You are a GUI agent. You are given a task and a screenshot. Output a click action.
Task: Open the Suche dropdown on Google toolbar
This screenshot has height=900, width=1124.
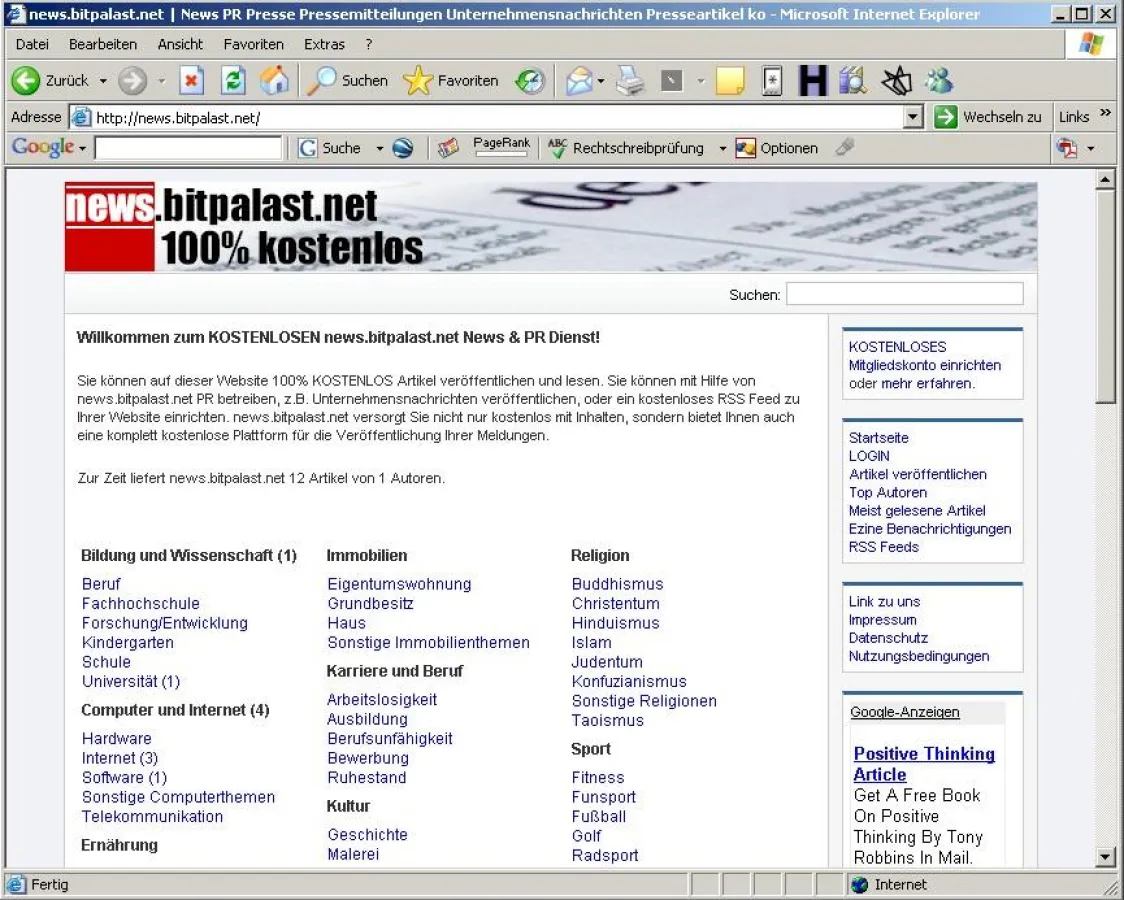(x=381, y=148)
